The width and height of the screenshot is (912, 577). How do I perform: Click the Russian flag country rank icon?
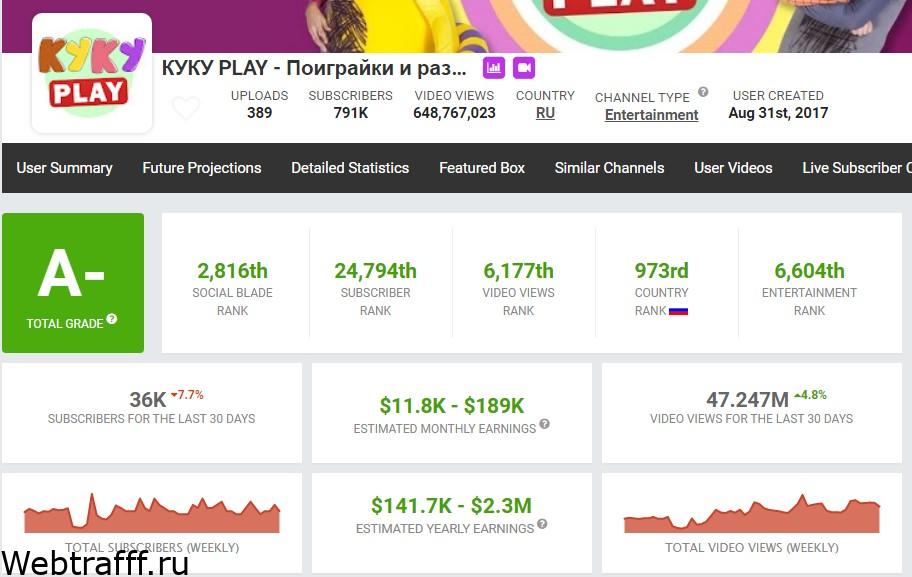(x=678, y=311)
